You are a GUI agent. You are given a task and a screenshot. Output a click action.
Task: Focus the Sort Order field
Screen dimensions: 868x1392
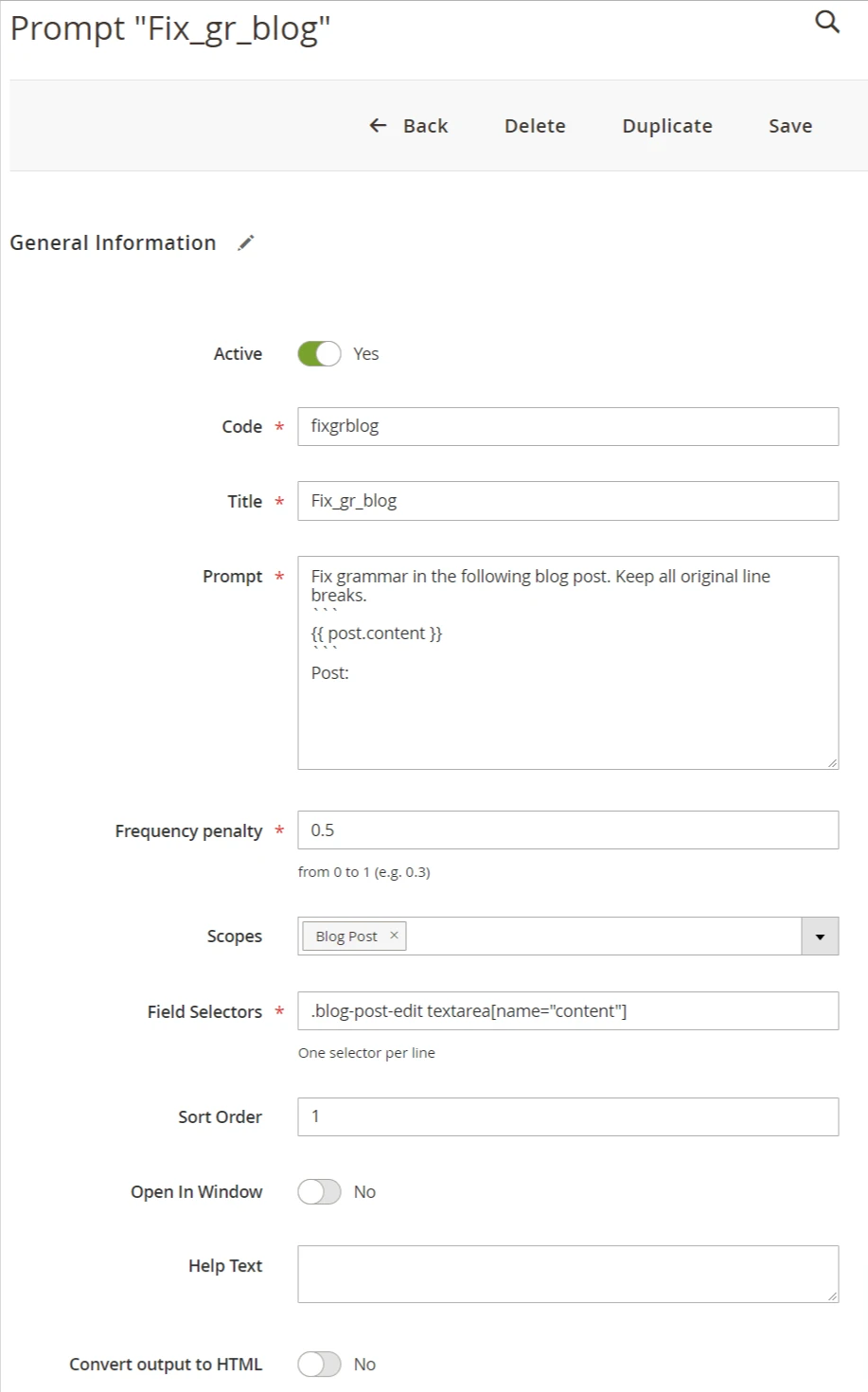[568, 1117]
